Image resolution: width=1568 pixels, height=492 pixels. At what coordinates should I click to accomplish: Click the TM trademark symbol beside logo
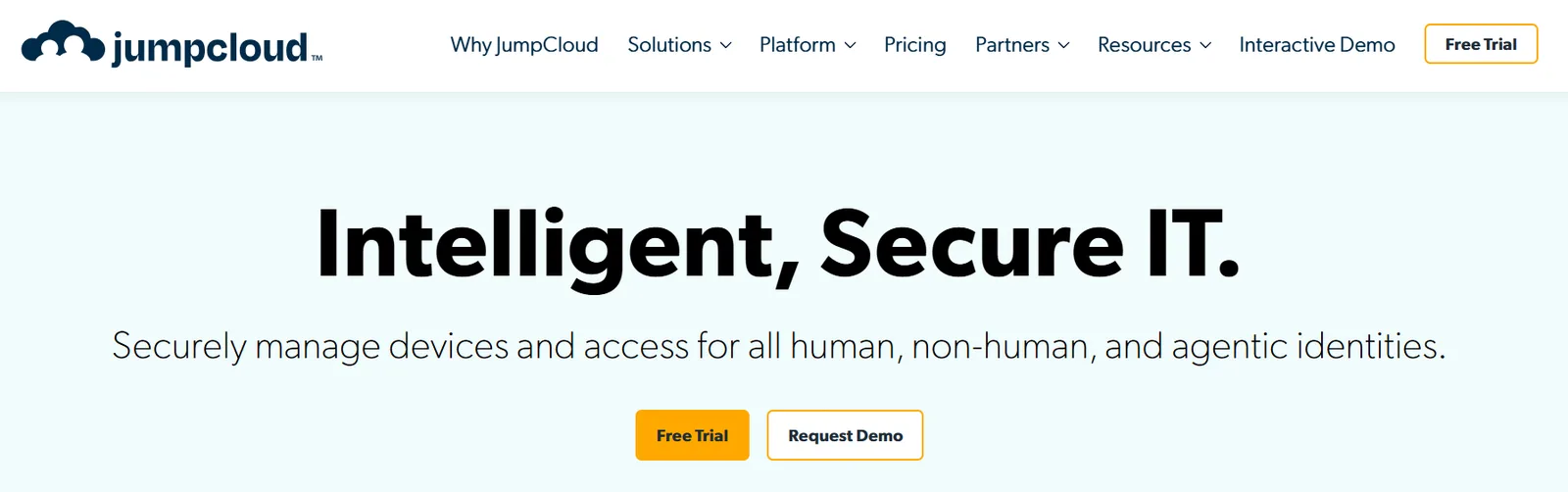(x=317, y=59)
